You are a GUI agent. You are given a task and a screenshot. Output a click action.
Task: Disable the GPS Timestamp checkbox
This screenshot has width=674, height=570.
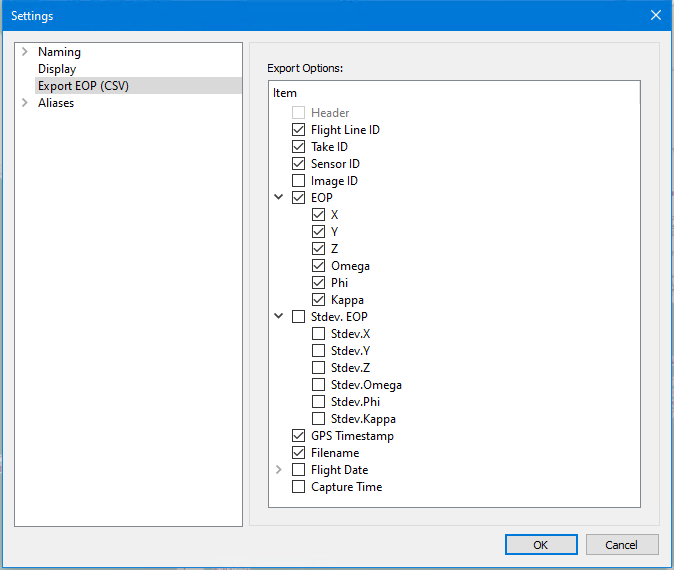(298, 436)
